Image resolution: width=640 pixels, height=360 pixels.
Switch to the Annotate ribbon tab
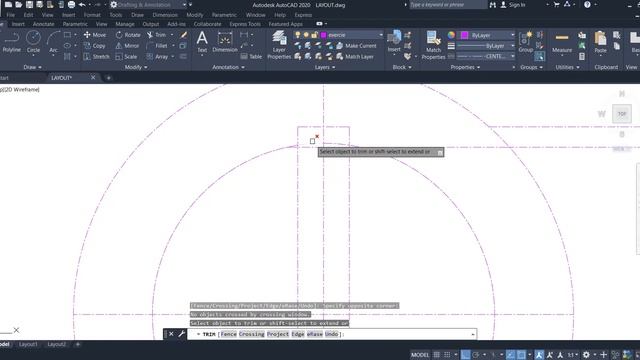click(x=44, y=24)
